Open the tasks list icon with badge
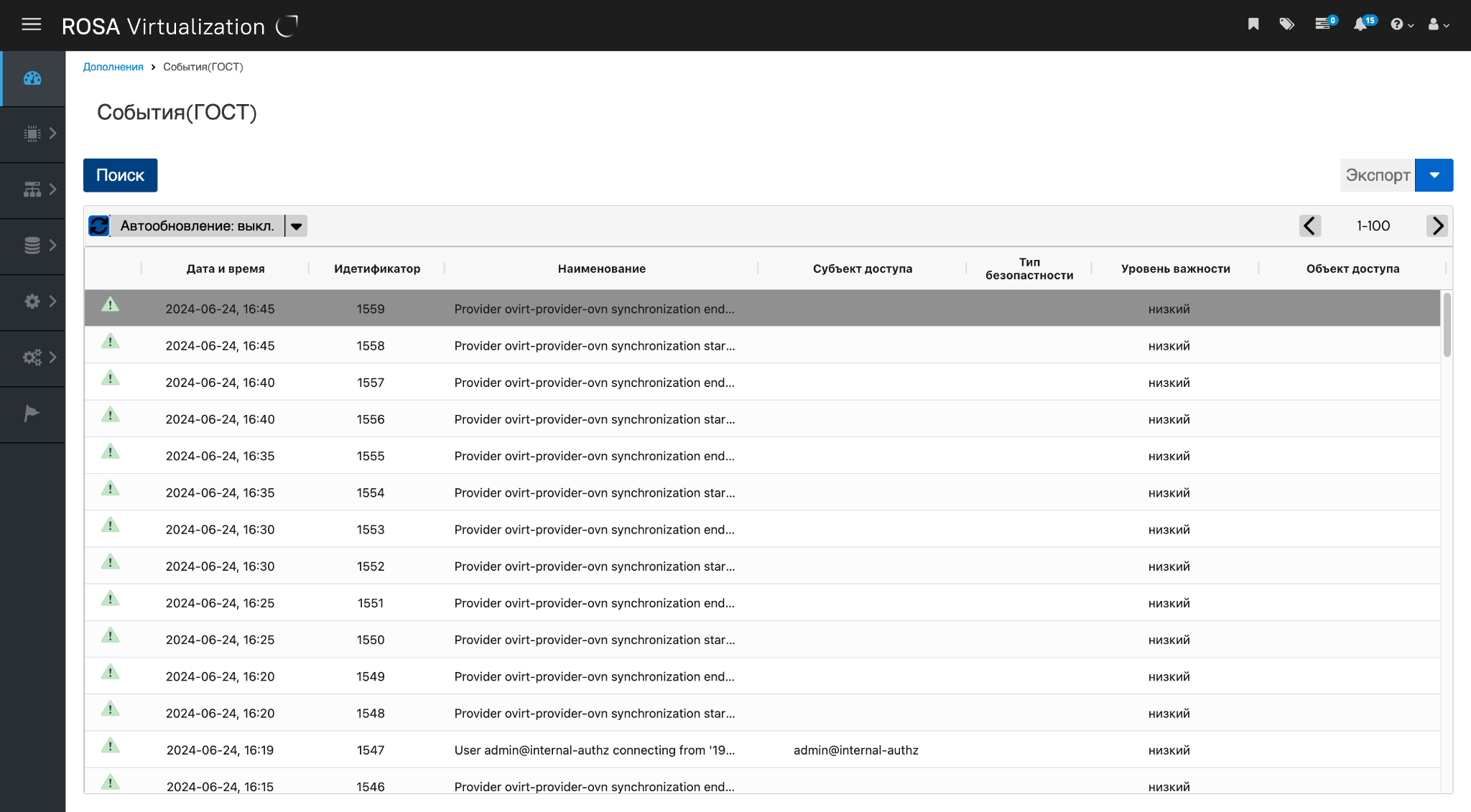The height and width of the screenshot is (812, 1471). [1322, 24]
